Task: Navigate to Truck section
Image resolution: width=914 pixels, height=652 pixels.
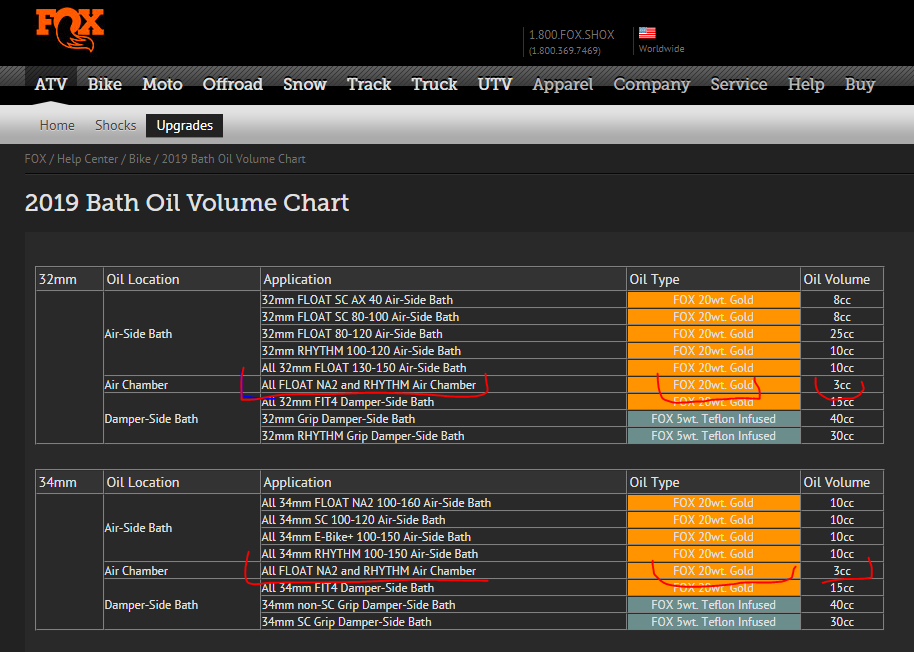Action: (434, 84)
